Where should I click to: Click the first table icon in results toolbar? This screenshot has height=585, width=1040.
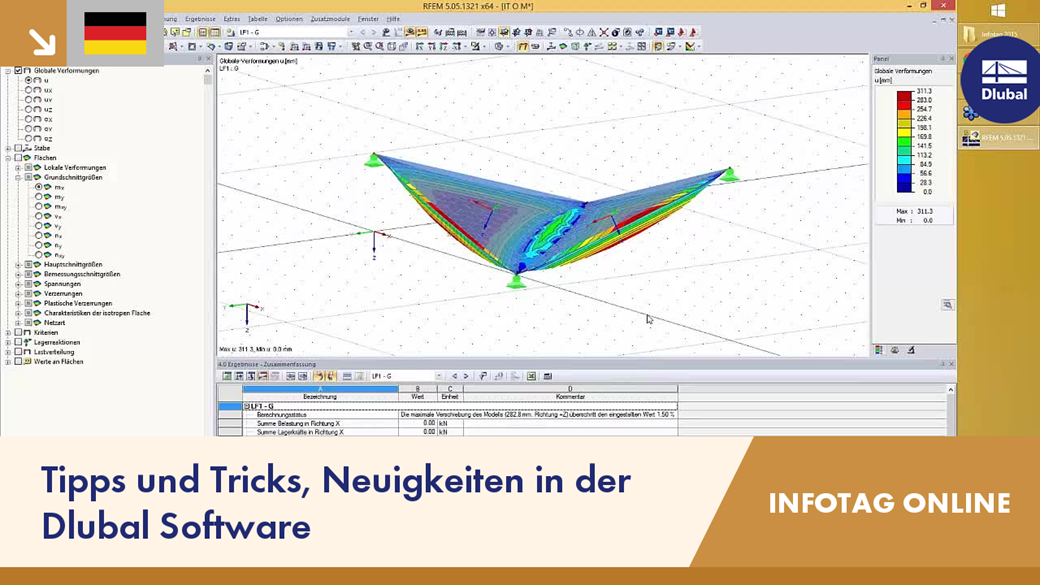pos(227,376)
